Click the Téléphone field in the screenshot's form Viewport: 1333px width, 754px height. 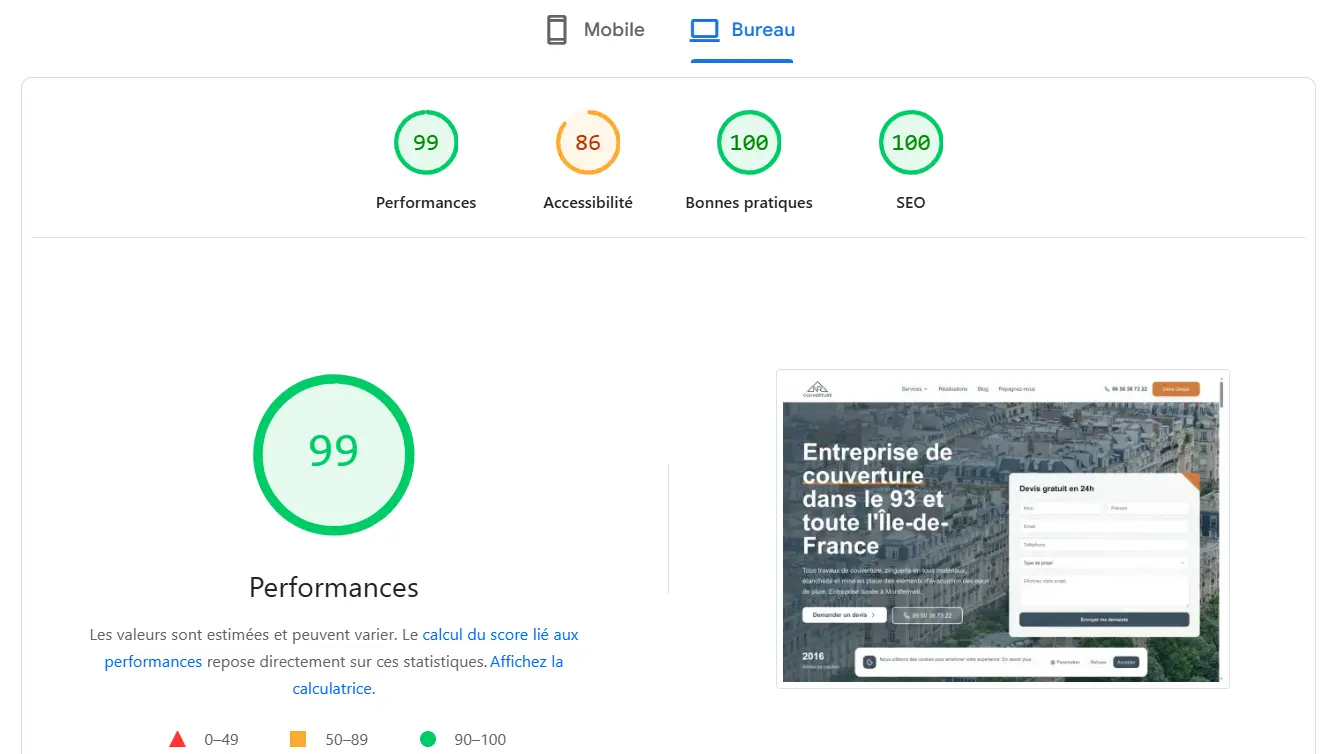pyautogui.click(x=1104, y=545)
